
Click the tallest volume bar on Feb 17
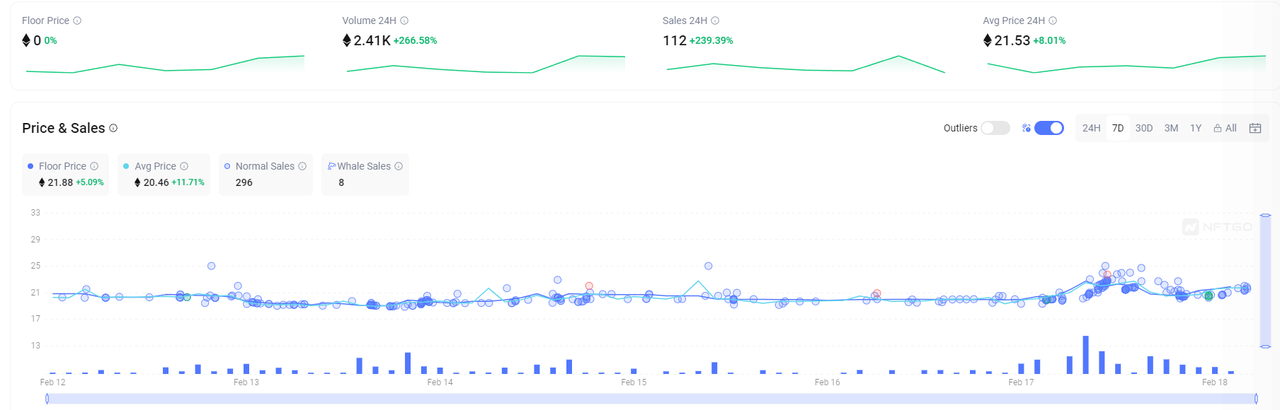point(1085,355)
